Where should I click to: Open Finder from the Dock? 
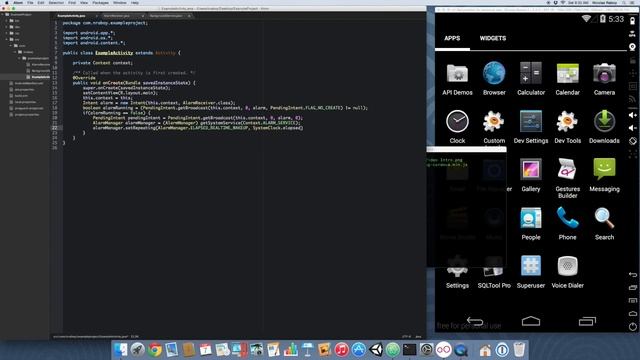point(120,350)
